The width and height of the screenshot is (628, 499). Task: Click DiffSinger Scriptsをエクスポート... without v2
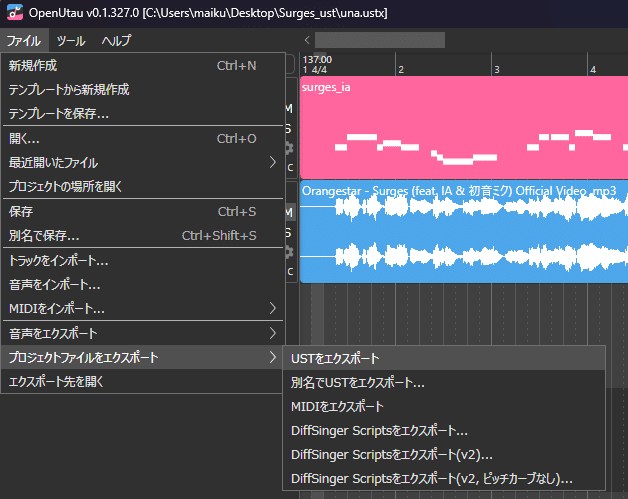pos(444,431)
